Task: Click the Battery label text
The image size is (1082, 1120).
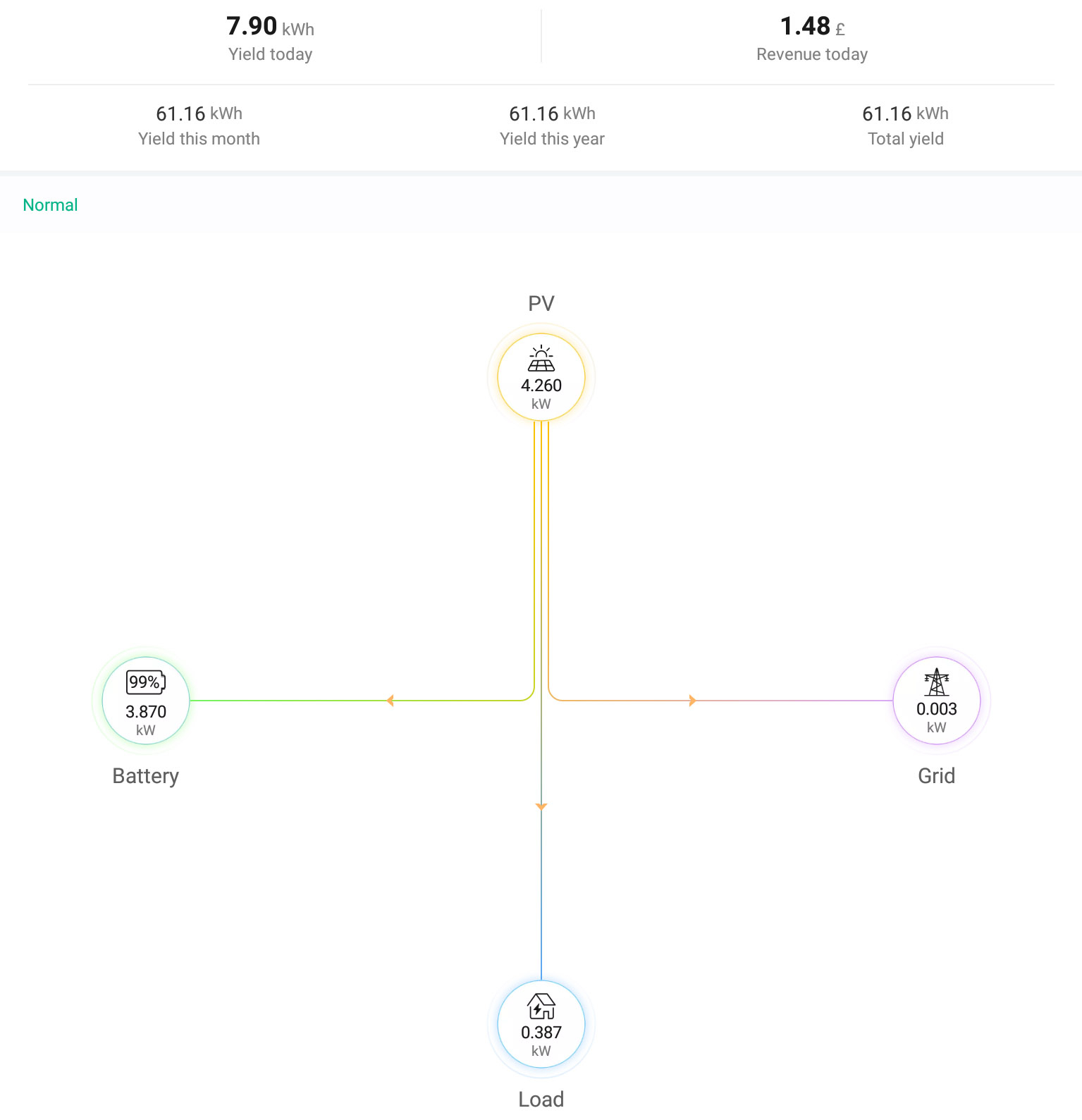Action: [146, 776]
